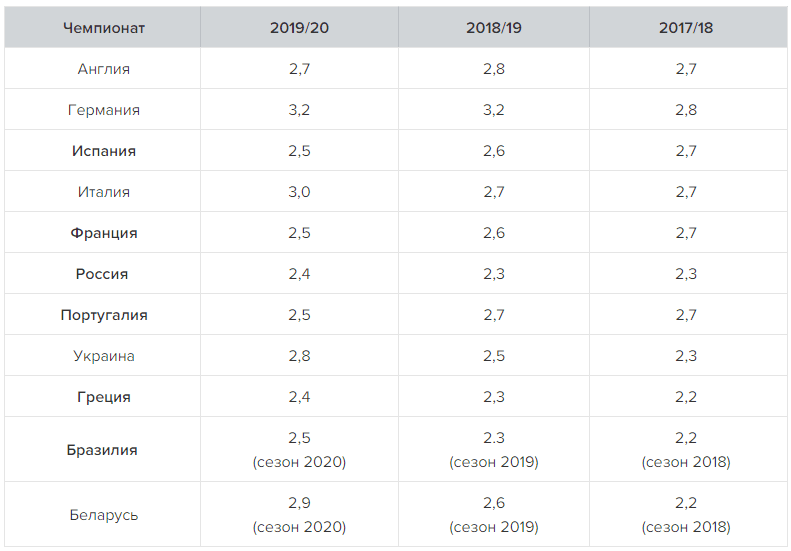Image resolution: width=791 pixels, height=551 pixels.
Task: Select Беларусь 2019/20 cell showing 2,9
Action: [x=299, y=504]
